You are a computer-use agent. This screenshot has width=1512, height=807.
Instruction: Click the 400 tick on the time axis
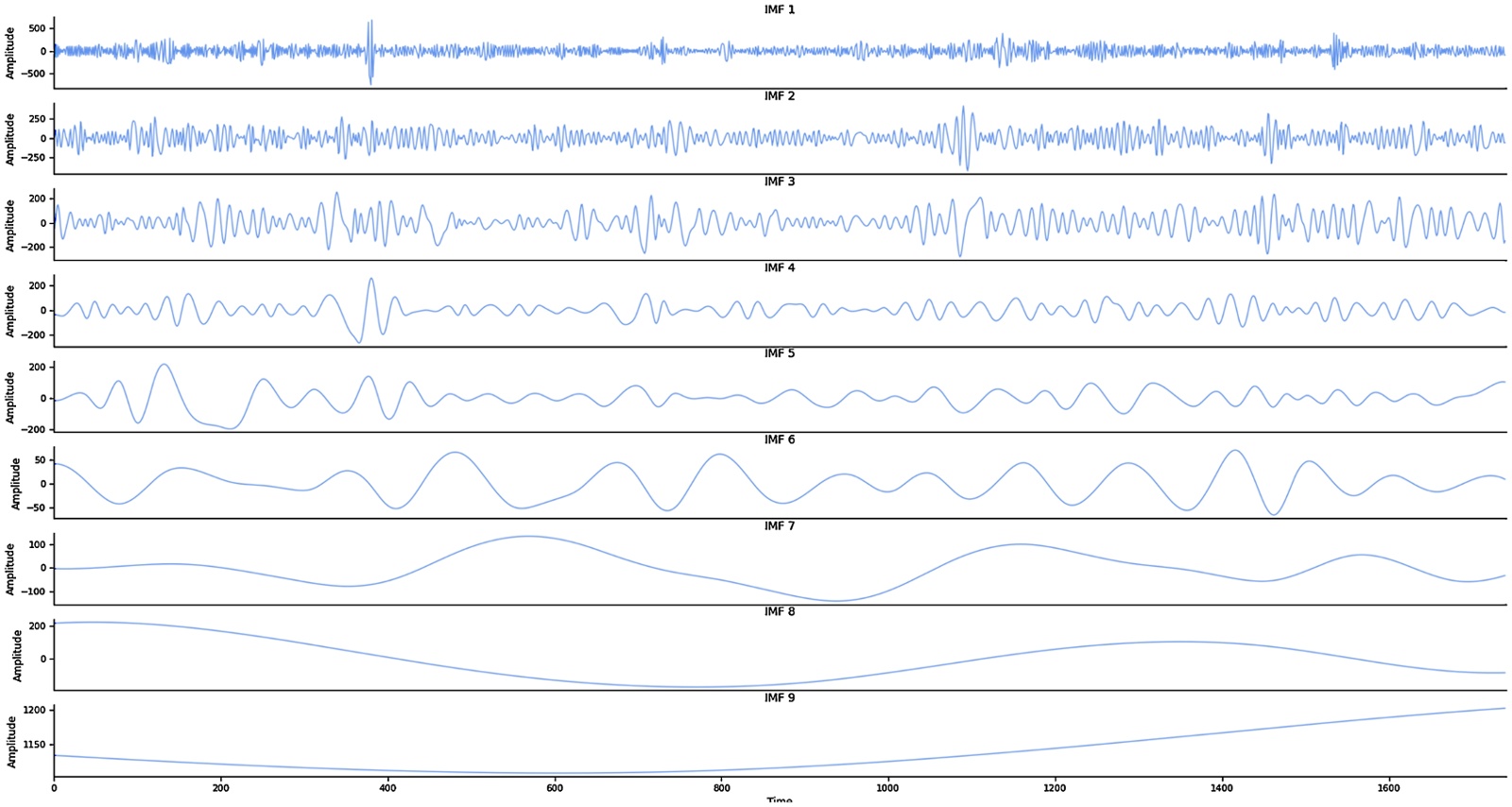(387, 788)
